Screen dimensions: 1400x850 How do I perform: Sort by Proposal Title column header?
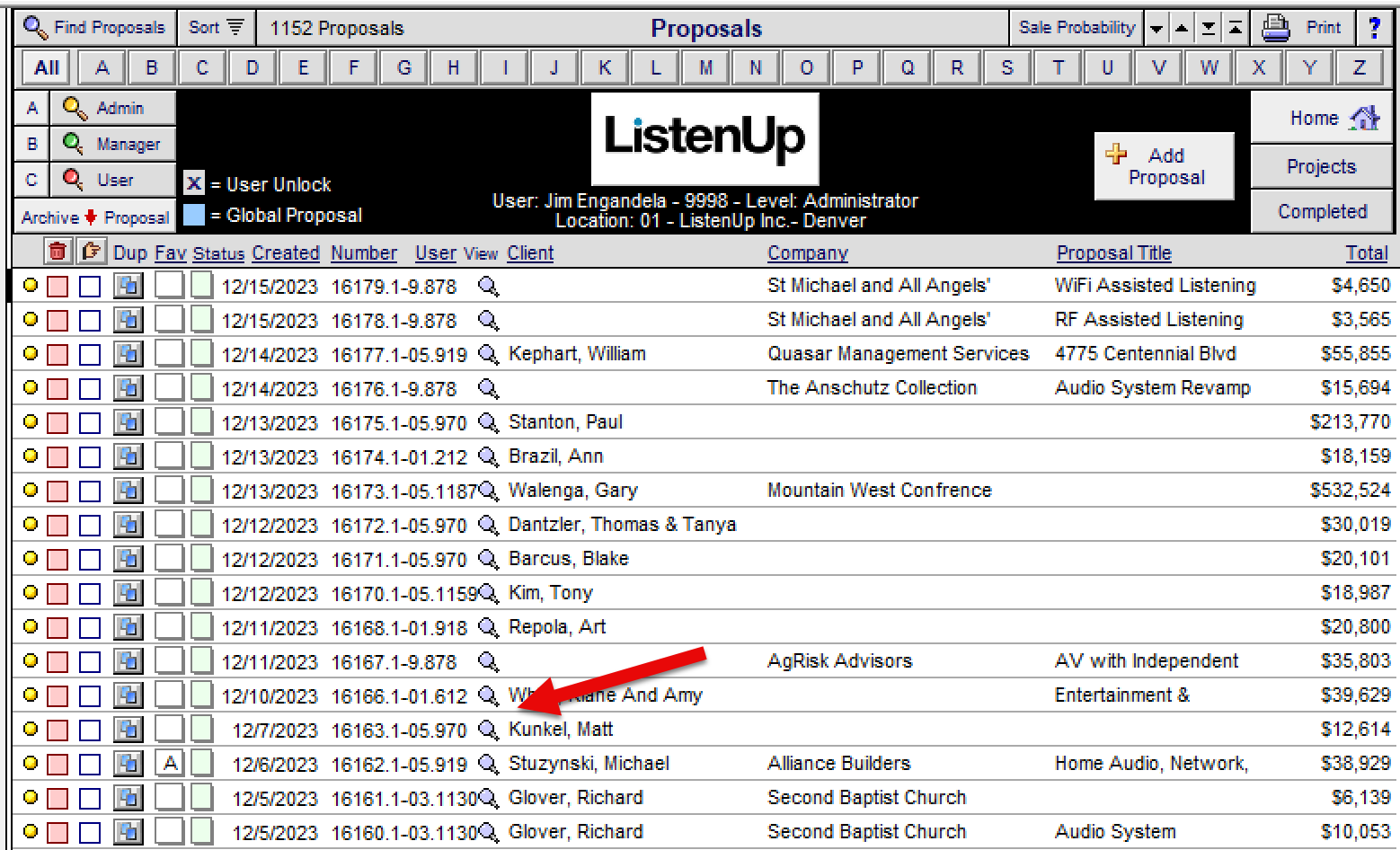point(1114,253)
